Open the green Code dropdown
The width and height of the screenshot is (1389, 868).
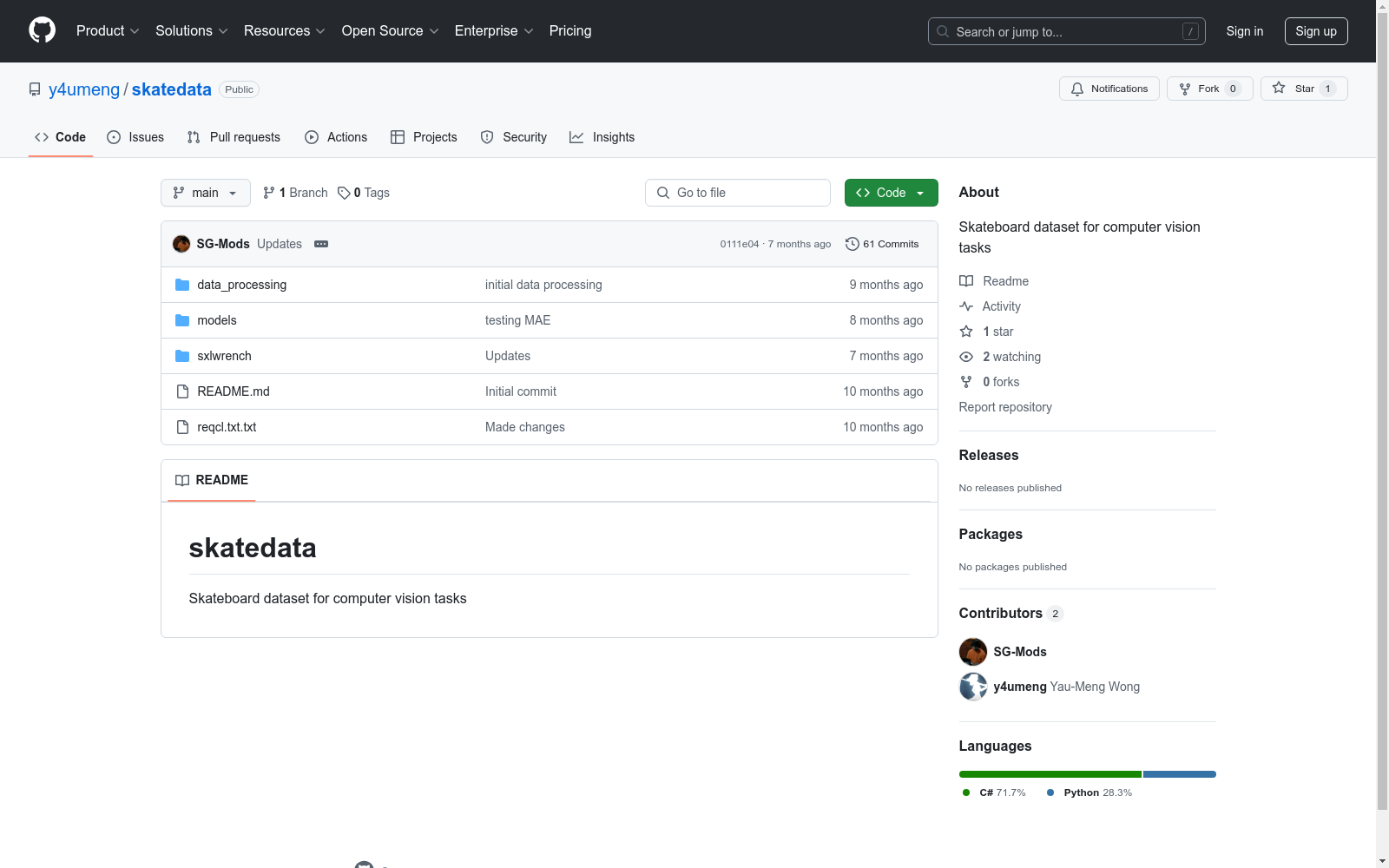click(x=891, y=193)
